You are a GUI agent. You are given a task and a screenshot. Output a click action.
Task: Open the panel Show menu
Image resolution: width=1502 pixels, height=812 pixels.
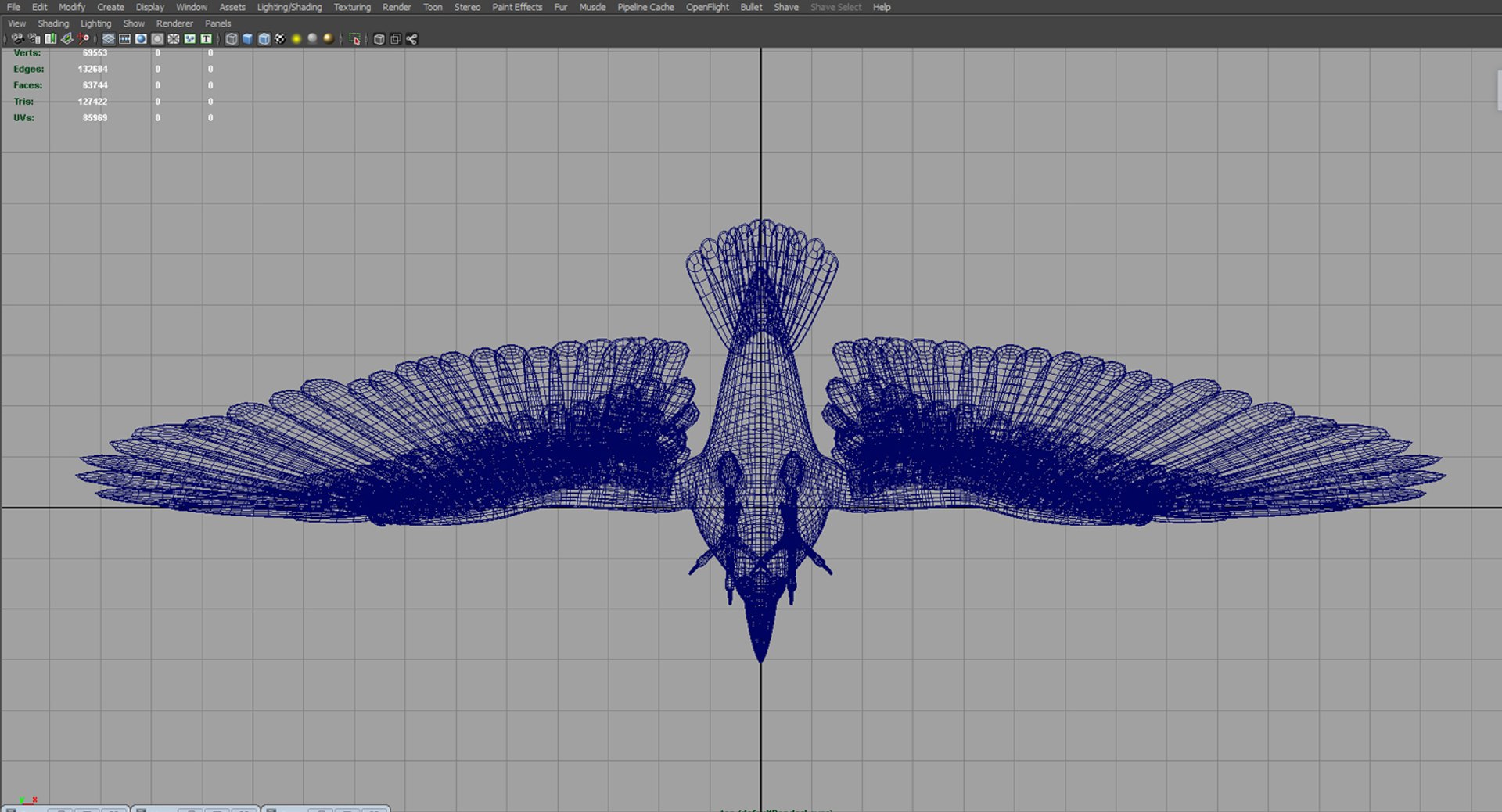pyautogui.click(x=134, y=23)
